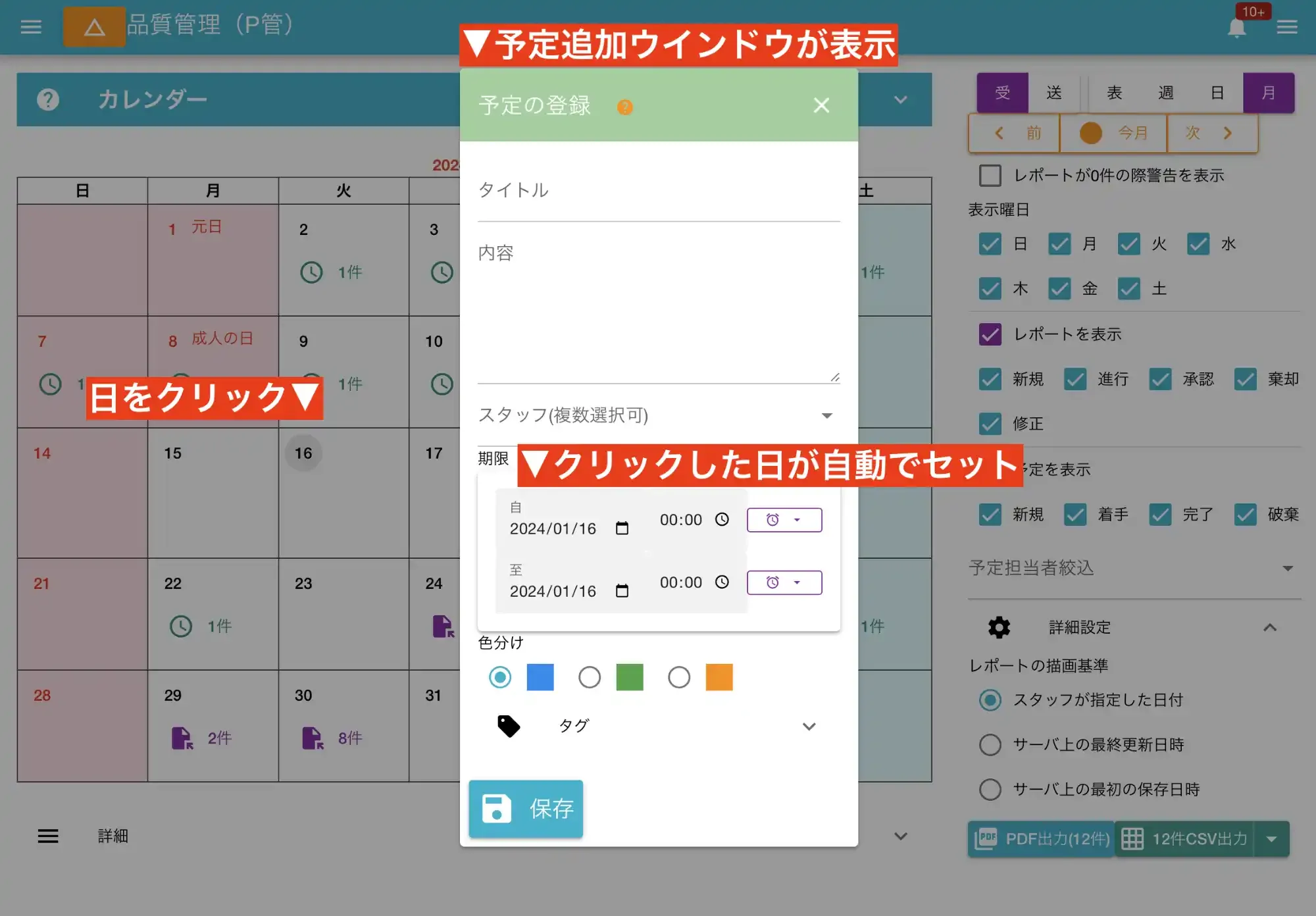1316x916 pixels.
Task: Collapse the 詳細設定 section chevron
Action: pyautogui.click(x=1271, y=627)
